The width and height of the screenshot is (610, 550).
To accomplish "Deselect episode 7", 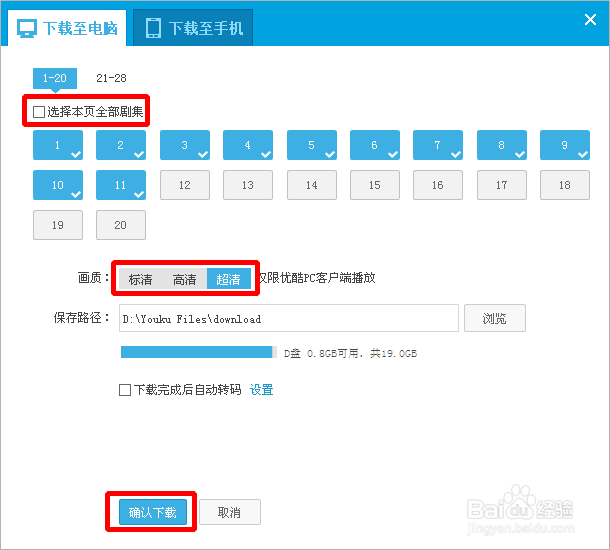I will [x=438, y=145].
